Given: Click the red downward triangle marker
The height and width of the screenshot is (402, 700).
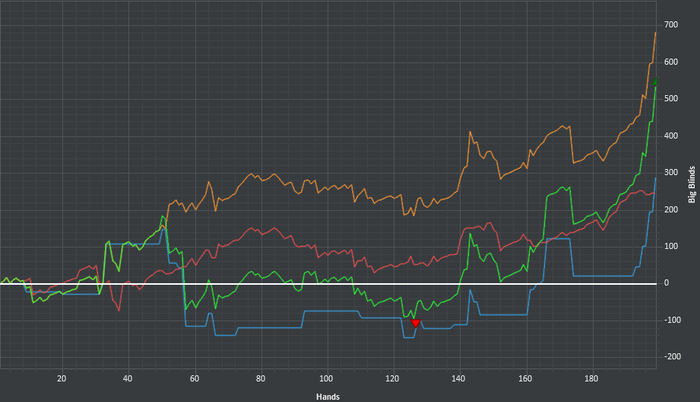Looking at the screenshot, I should [415, 323].
